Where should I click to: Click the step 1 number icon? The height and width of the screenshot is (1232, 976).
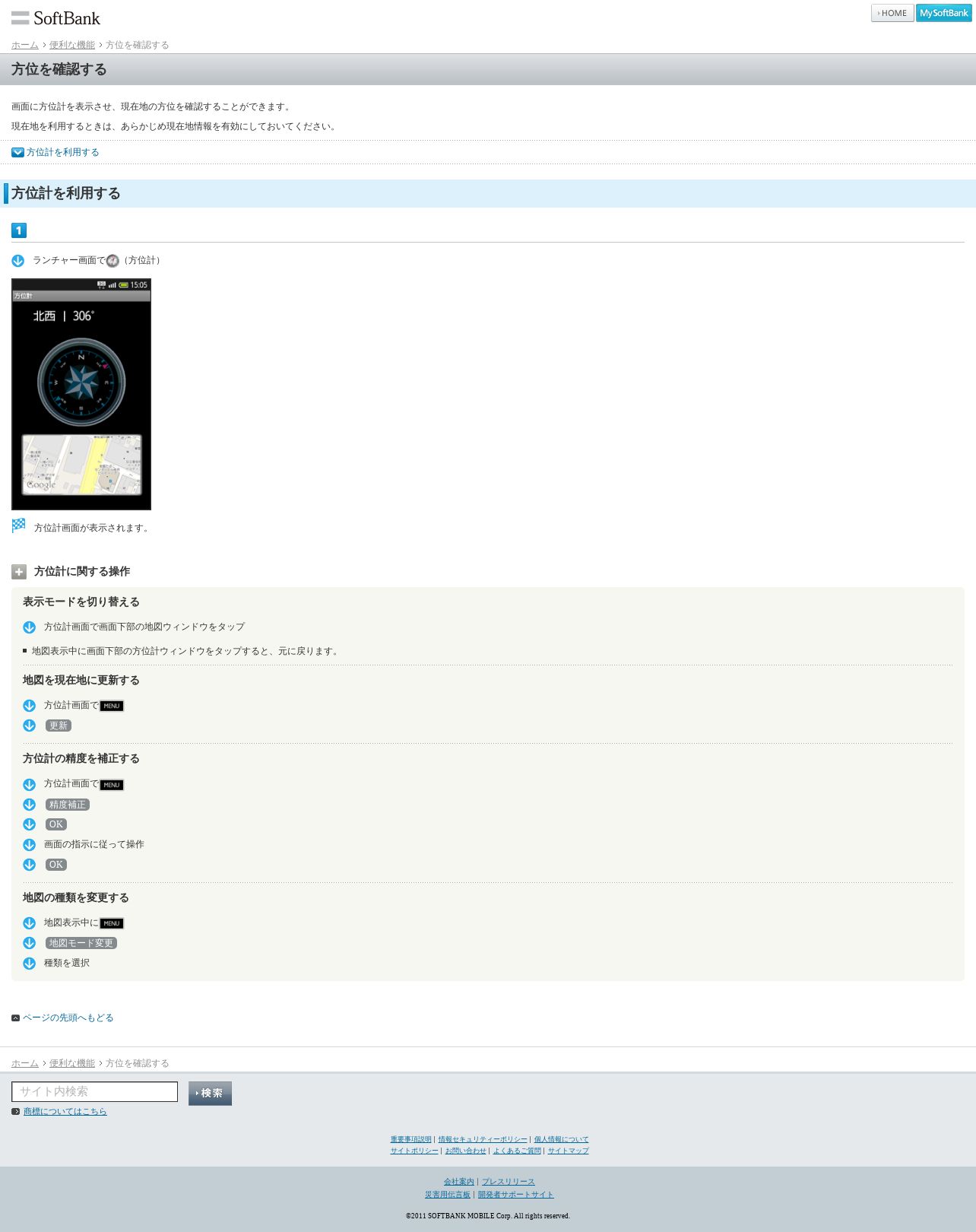tap(19, 230)
